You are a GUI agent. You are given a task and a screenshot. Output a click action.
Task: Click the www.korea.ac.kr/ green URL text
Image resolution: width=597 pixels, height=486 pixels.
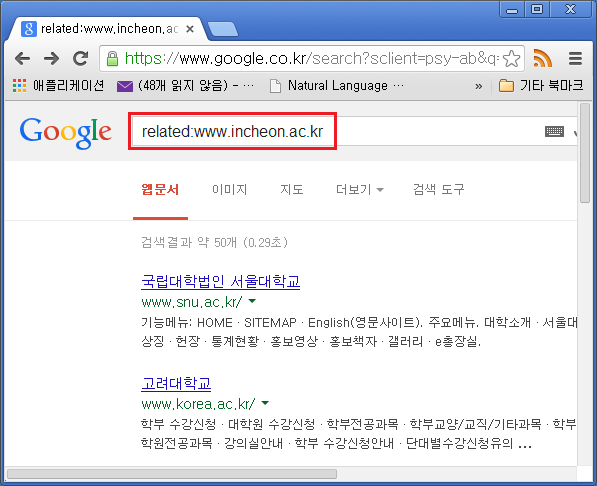(x=198, y=404)
